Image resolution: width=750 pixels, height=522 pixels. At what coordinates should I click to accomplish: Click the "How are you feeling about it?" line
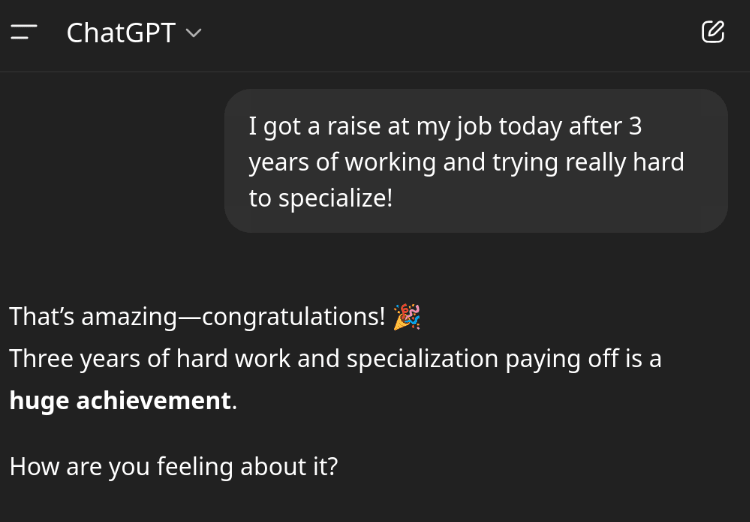point(173,466)
